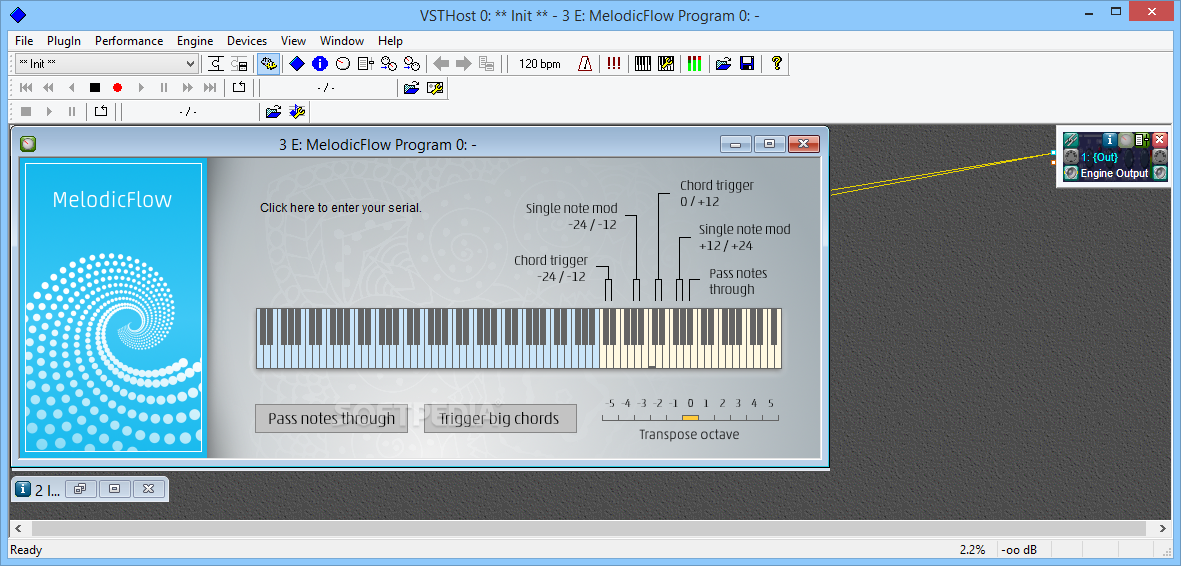
Task: Click the green and red level meter icon
Action: click(x=694, y=64)
